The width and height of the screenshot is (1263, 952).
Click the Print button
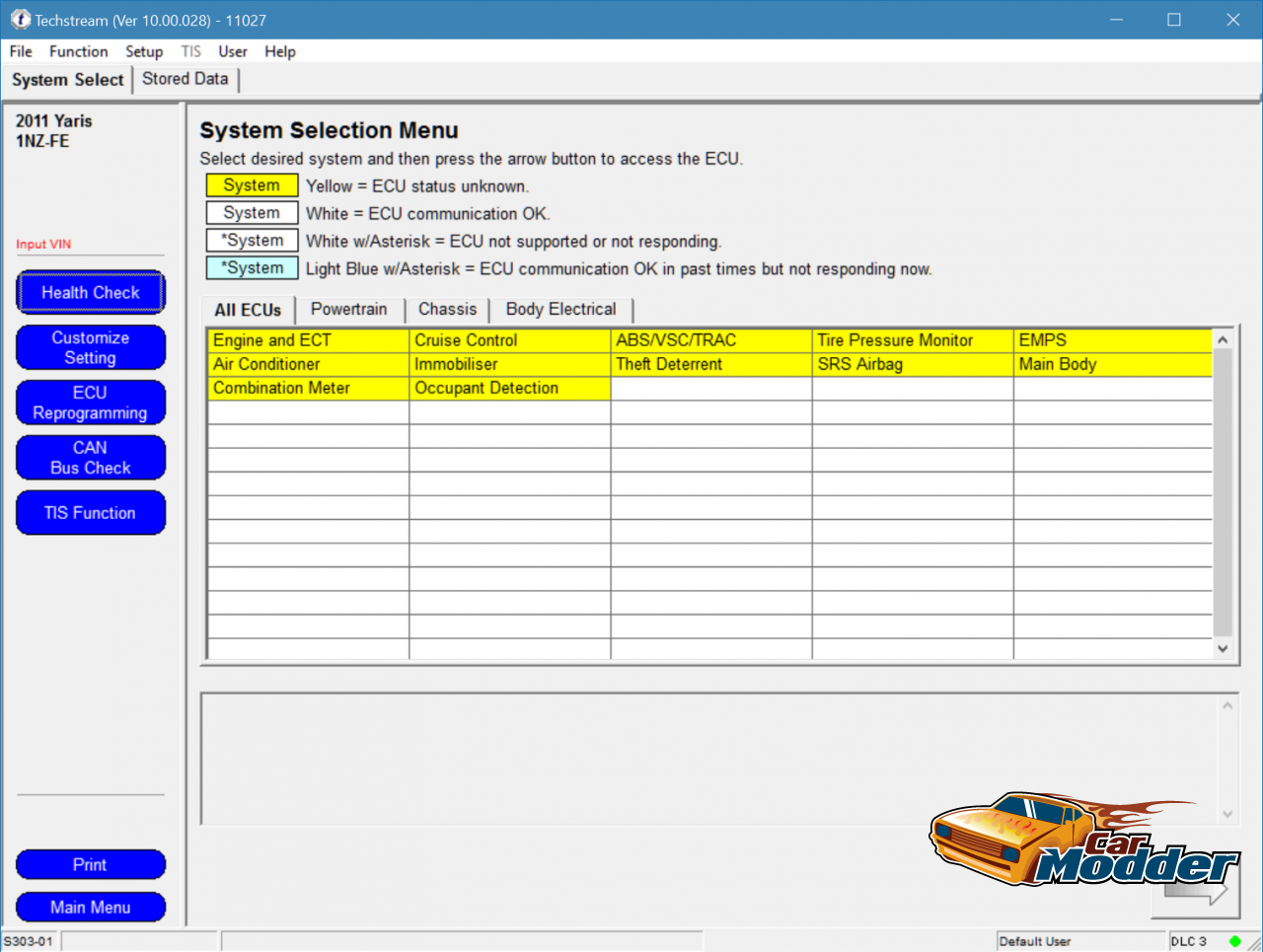coord(91,864)
